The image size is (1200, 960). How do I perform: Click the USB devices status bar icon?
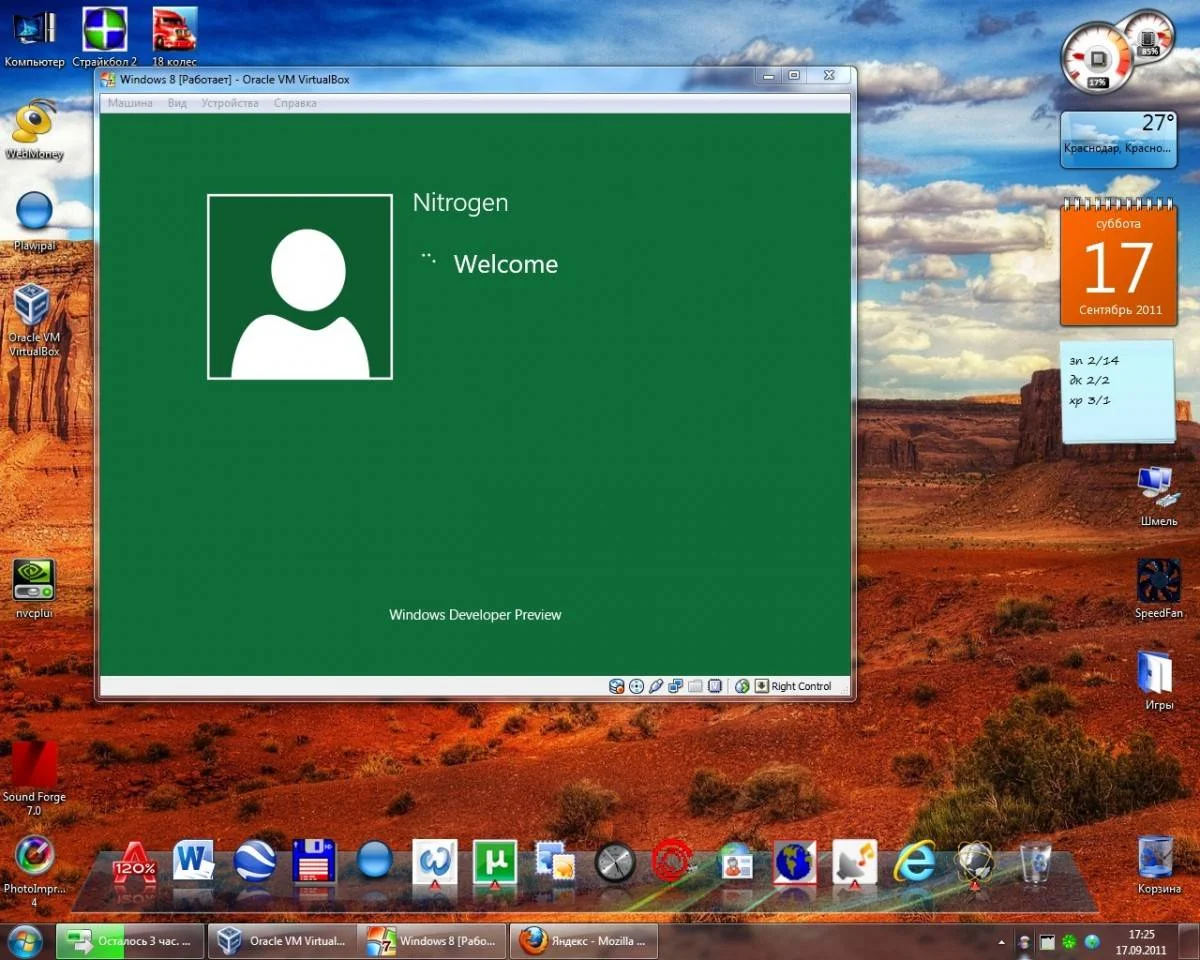click(x=656, y=686)
